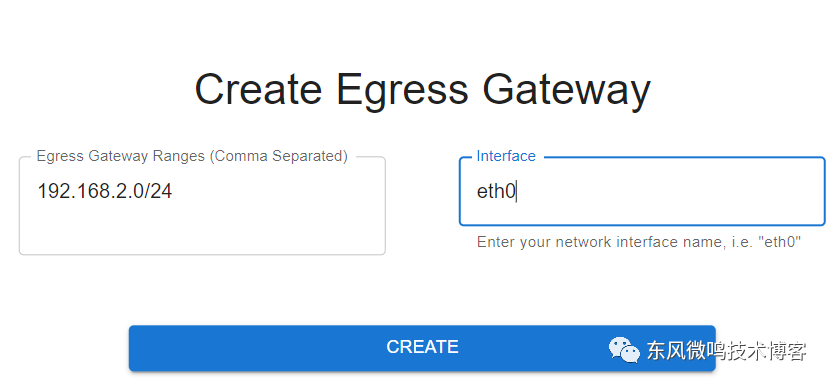Click the word "Gateway" in the page heading
This screenshot has height=387, width=833.
click(566, 89)
